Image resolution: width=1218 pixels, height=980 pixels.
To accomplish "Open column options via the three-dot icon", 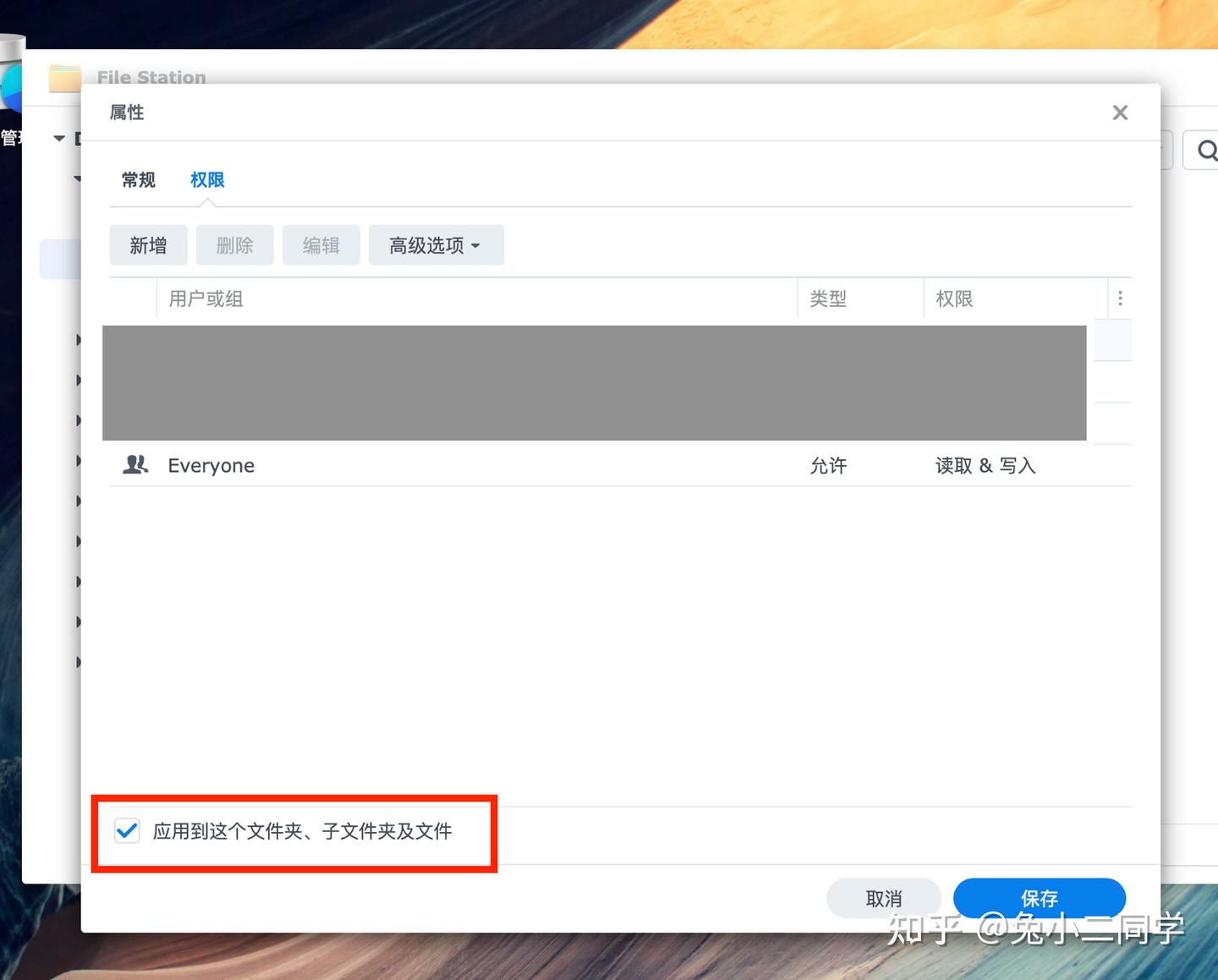I will (1120, 298).
